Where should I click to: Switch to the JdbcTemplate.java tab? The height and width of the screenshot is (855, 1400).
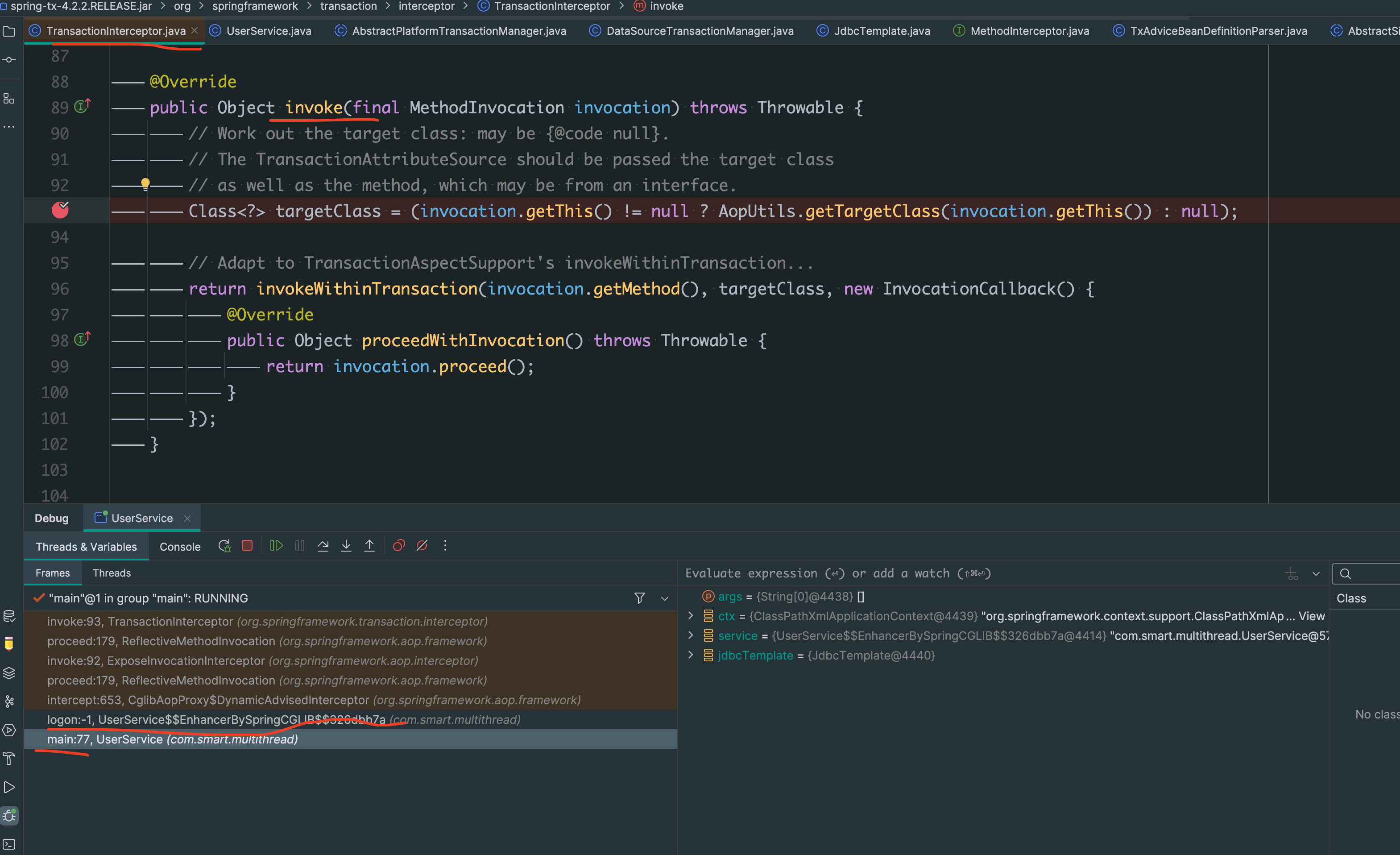click(x=874, y=31)
